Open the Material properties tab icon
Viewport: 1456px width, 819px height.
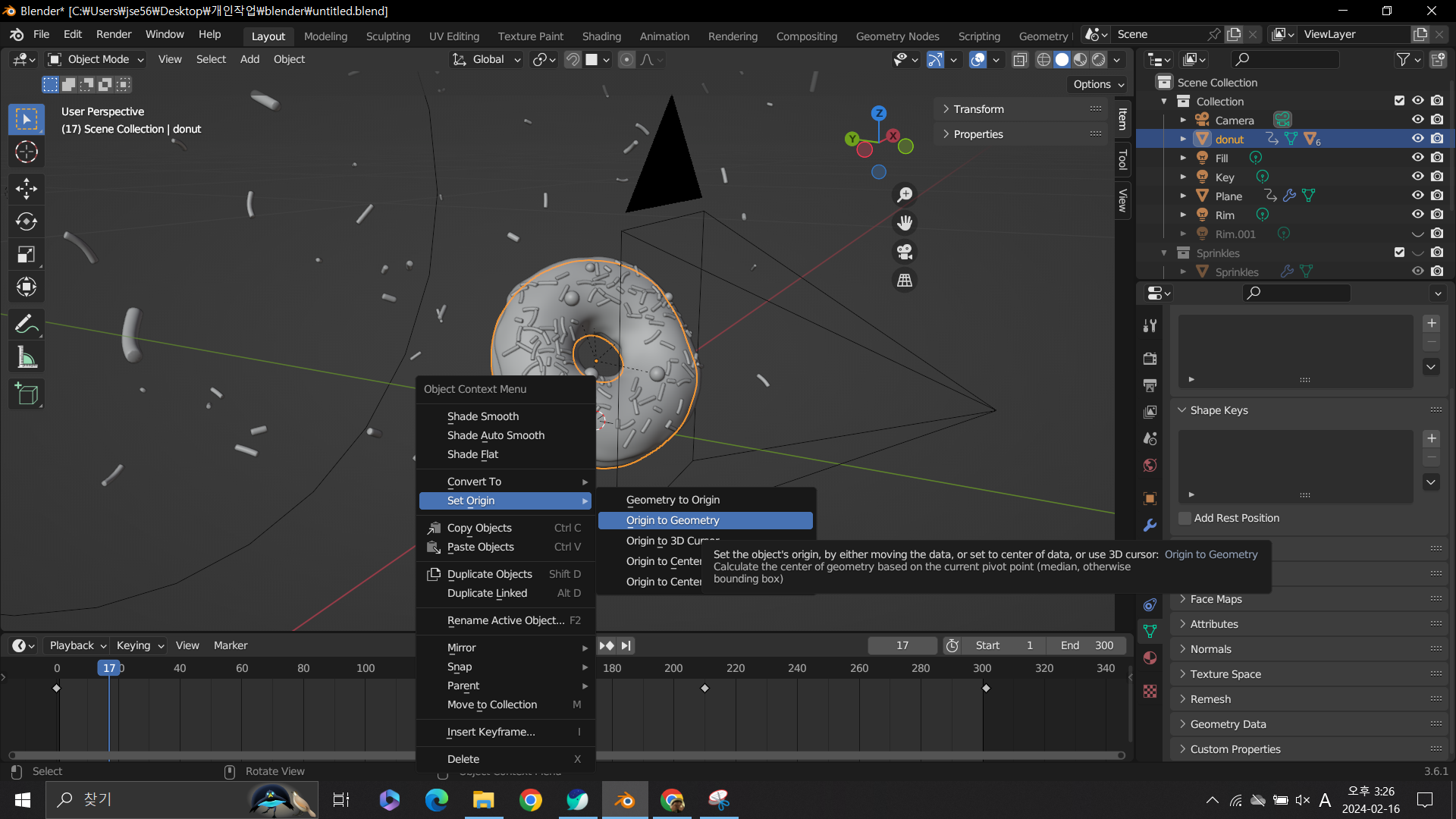click(x=1150, y=657)
